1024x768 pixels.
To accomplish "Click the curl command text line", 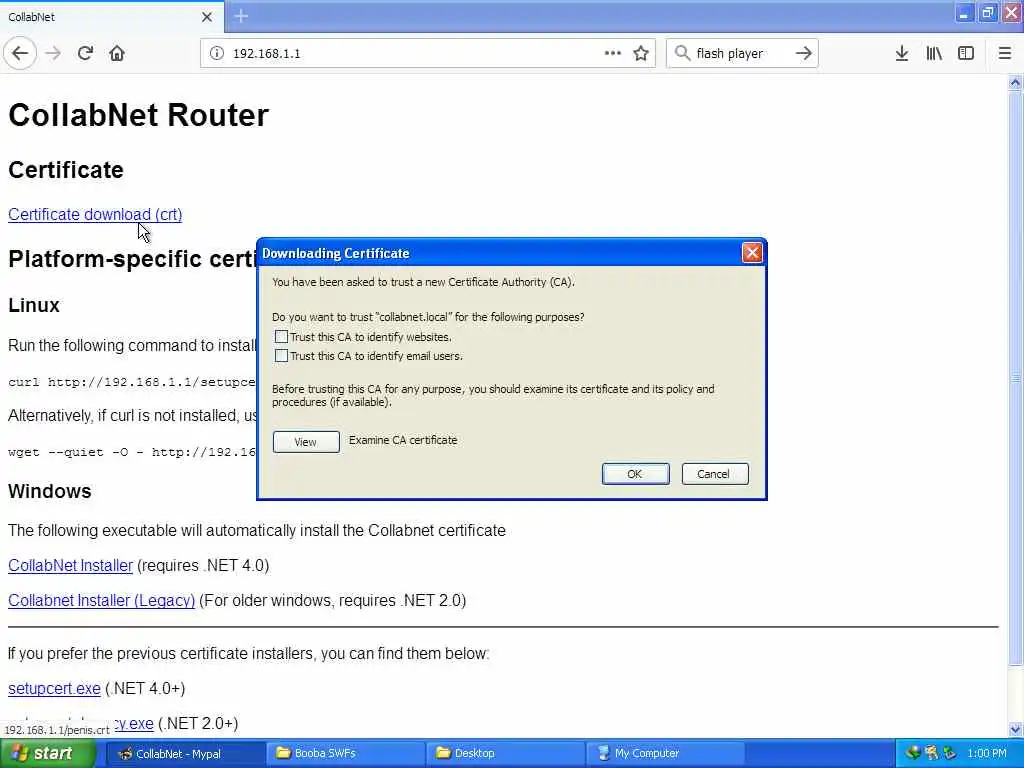I will click(x=131, y=382).
